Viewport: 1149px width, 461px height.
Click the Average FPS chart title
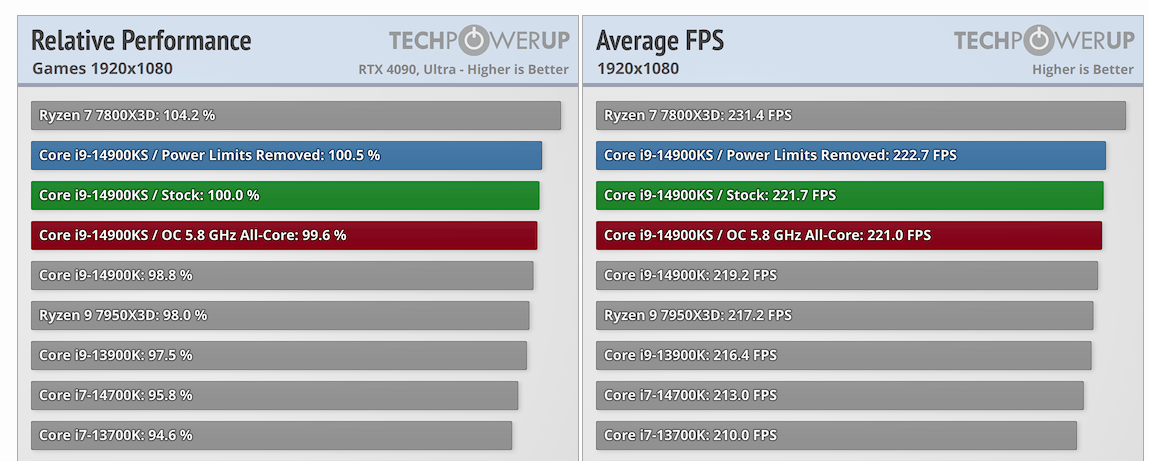click(x=660, y=40)
